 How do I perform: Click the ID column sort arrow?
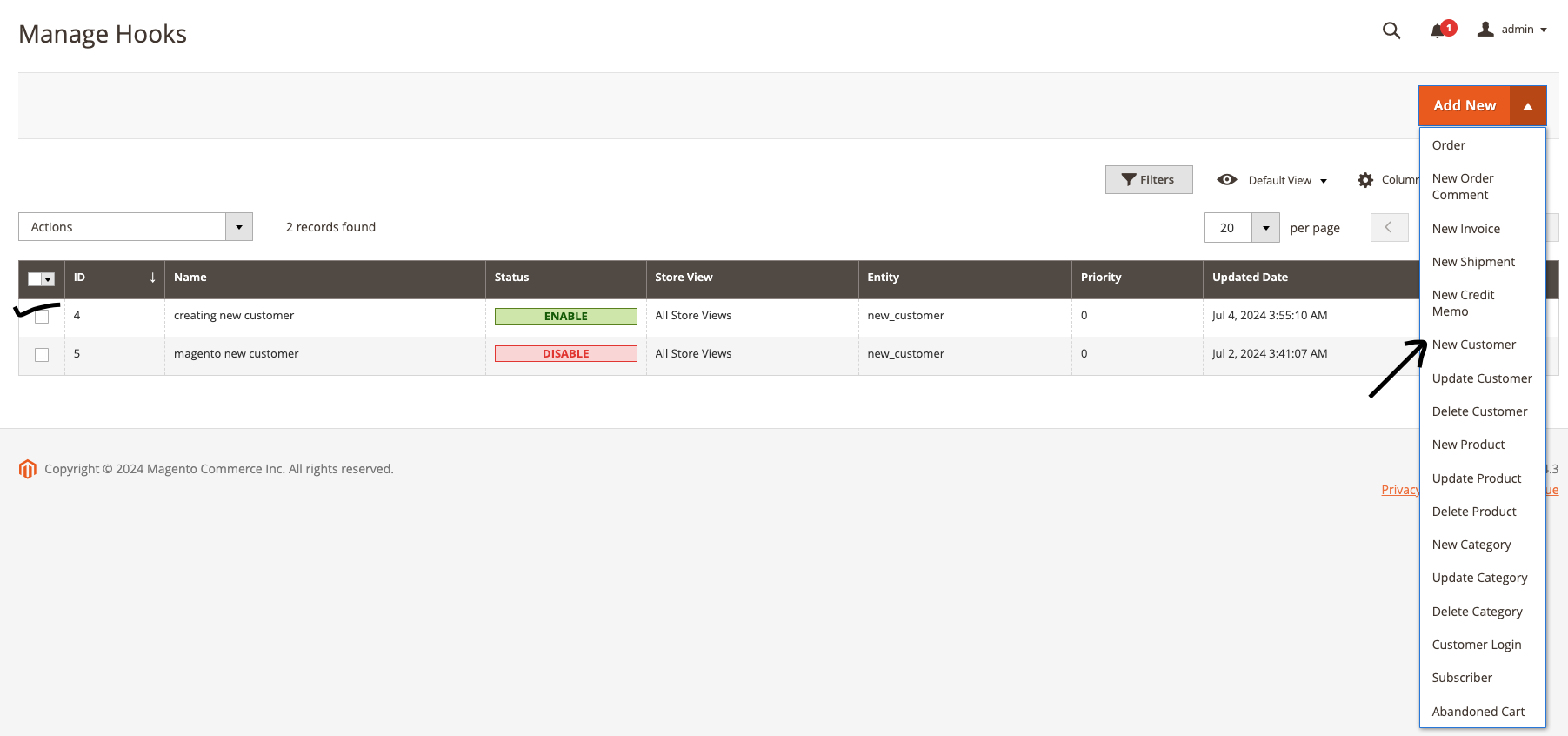(152, 278)
